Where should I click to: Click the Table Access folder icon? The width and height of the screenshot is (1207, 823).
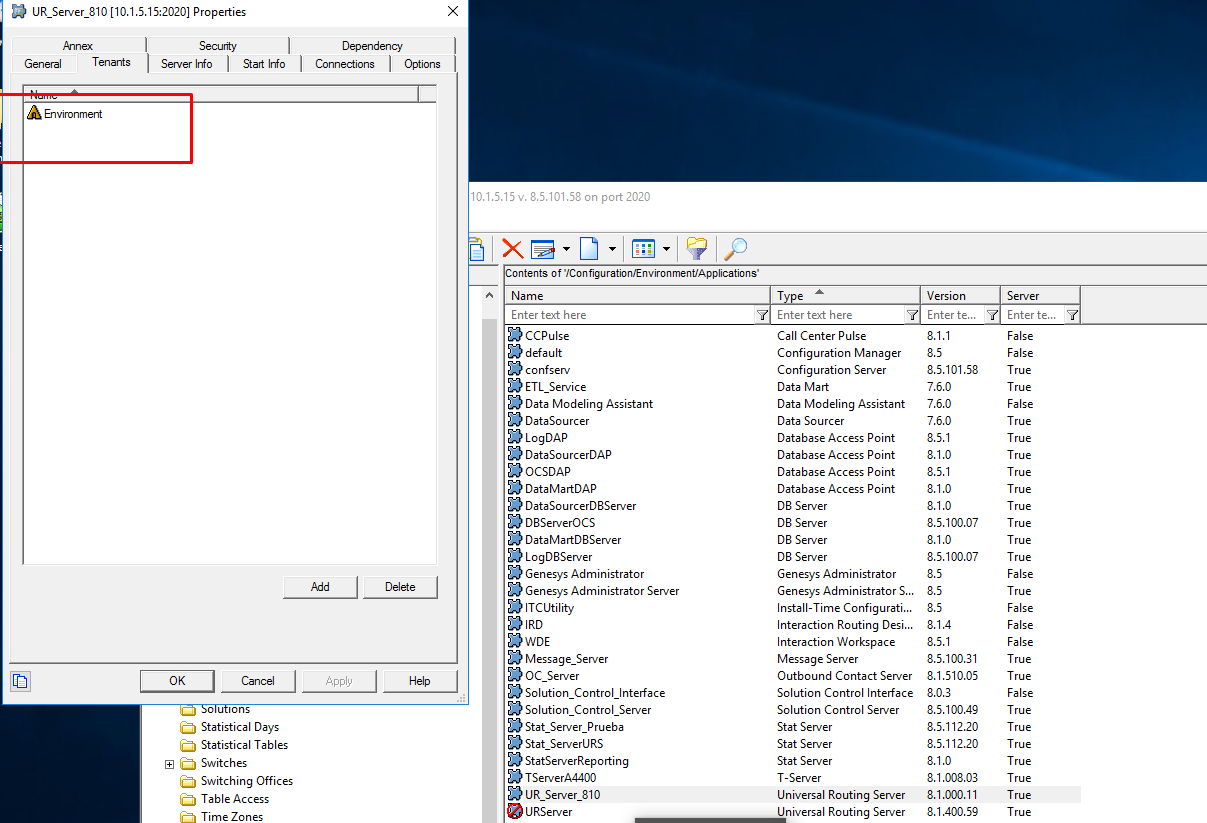click(x=188, y=799)
